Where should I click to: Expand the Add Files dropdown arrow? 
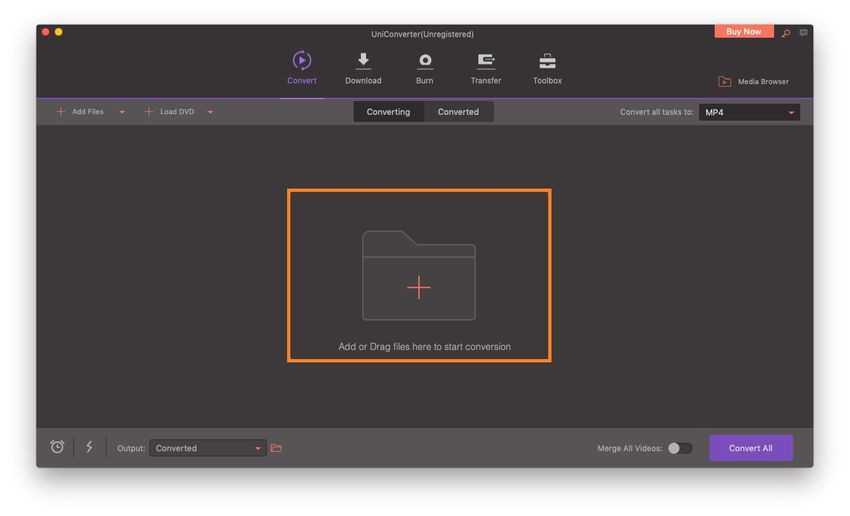pos(122,112)
